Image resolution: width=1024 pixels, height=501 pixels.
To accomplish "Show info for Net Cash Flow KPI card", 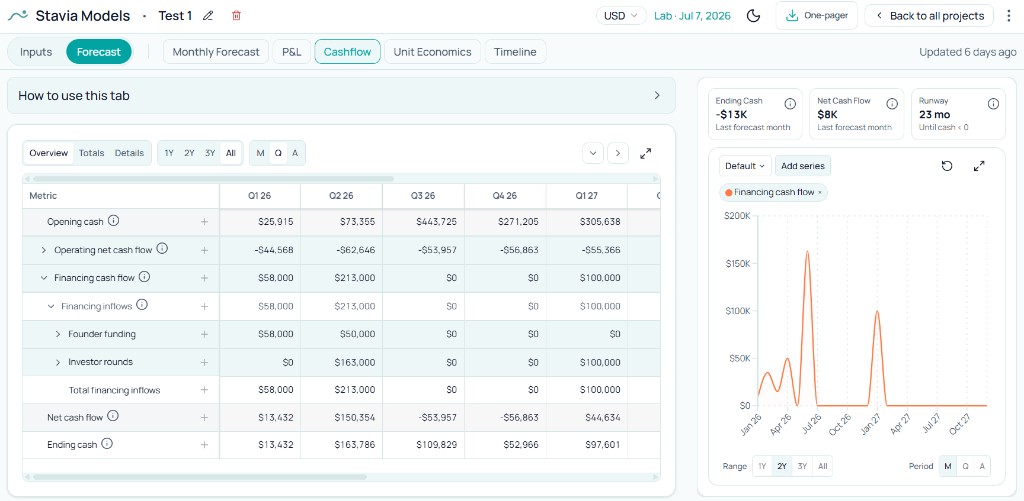I will 892,104.
